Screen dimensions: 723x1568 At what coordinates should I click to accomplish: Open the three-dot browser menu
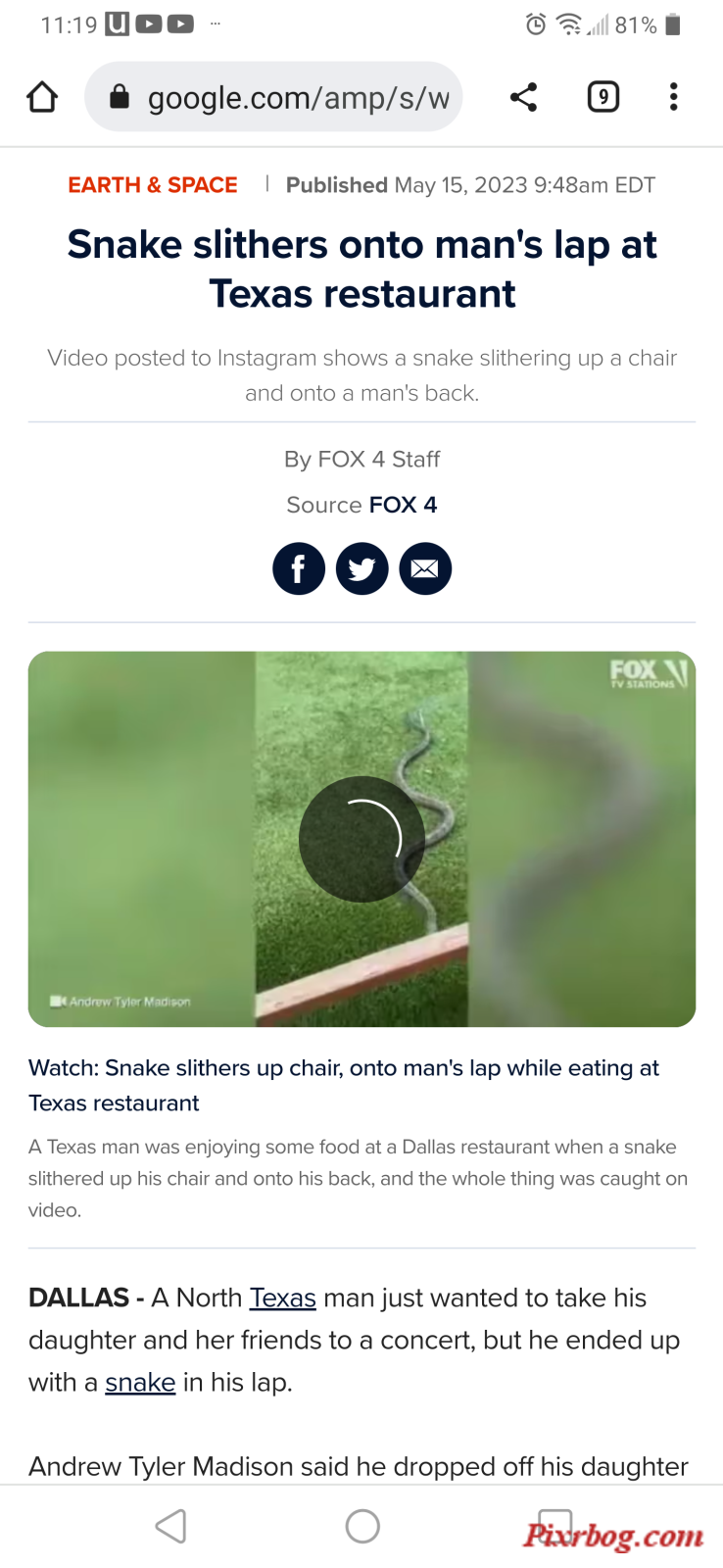(x=673, y=97)
